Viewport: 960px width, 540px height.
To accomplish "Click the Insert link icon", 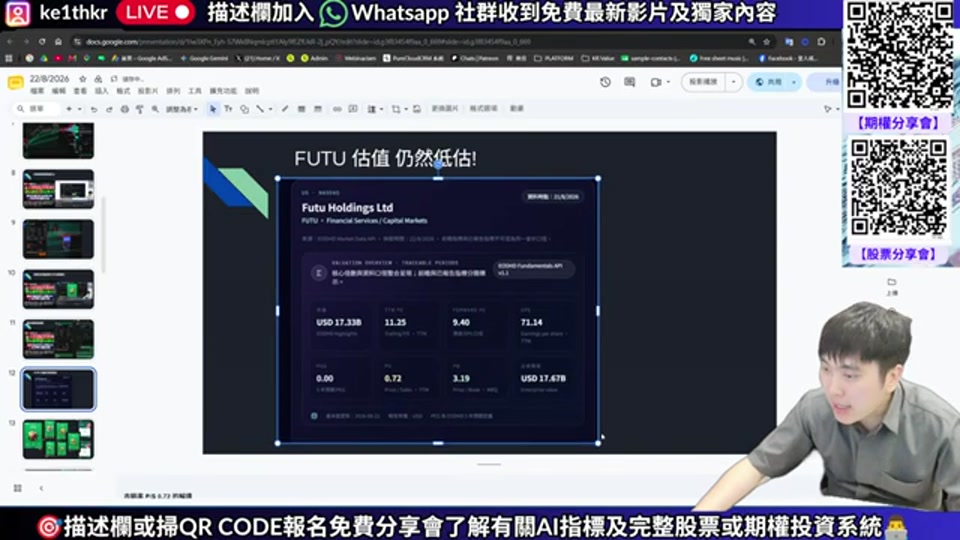I will [337, 109].
